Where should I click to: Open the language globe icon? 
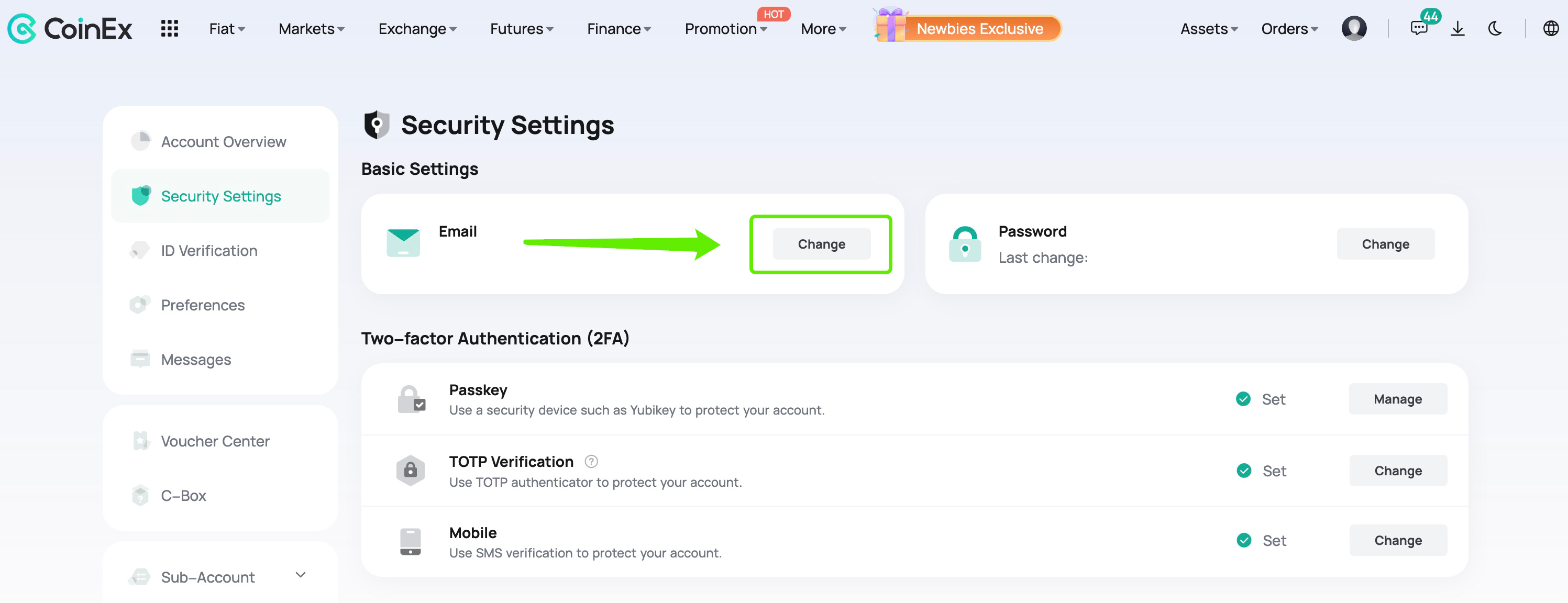click(1550, 29)
